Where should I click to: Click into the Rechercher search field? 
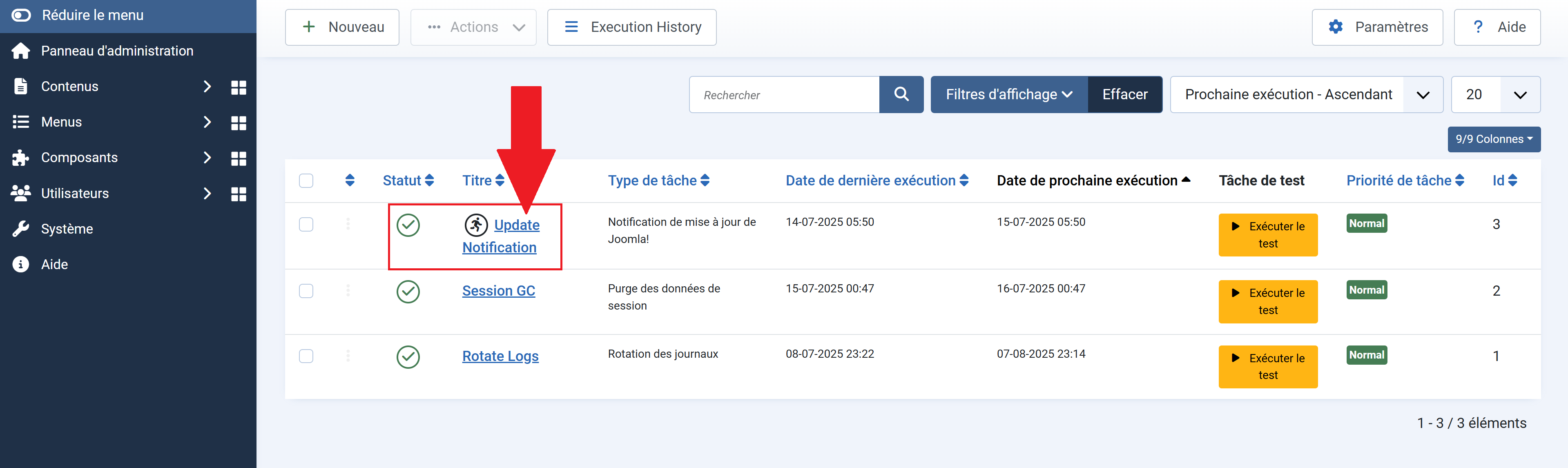784,94
